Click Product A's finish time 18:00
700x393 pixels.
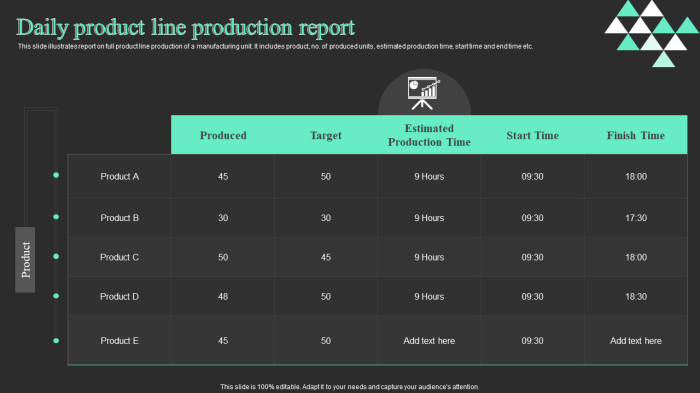636,176
